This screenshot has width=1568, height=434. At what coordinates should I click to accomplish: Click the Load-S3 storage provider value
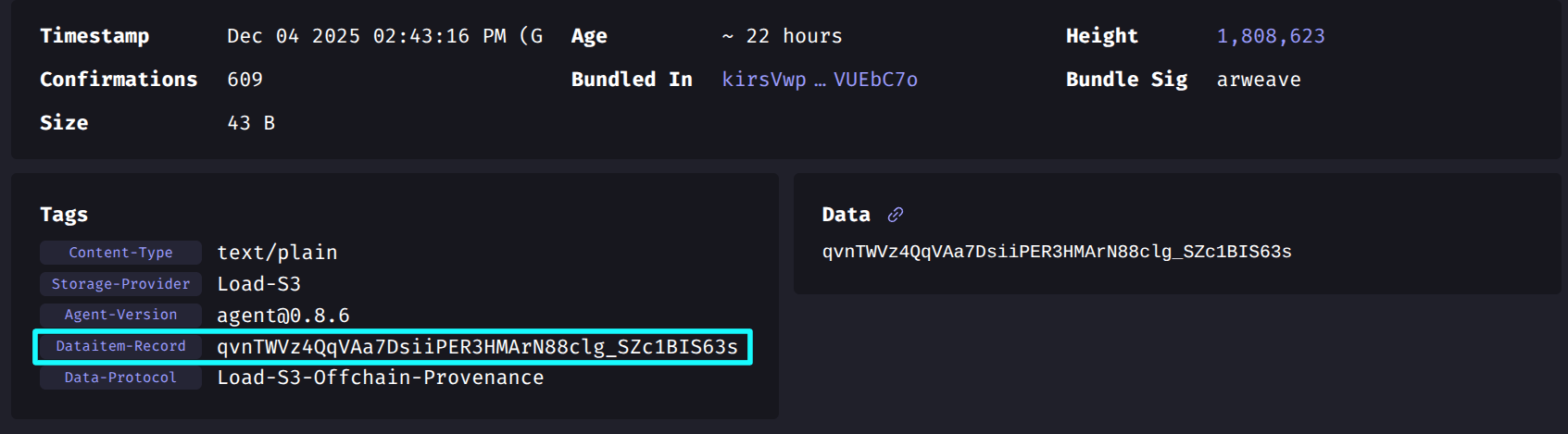tap(258, 284)
